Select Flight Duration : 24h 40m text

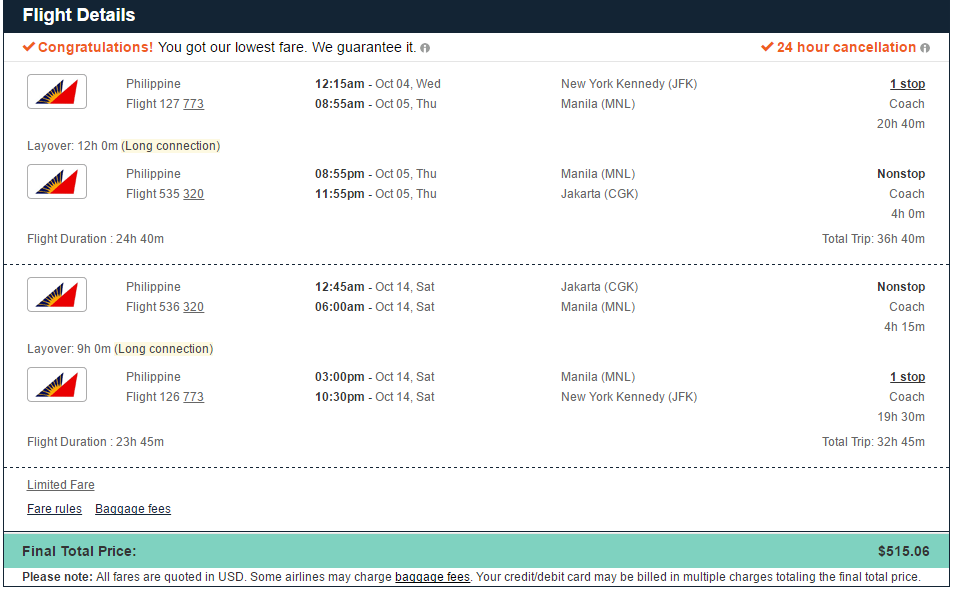[95, 239]
